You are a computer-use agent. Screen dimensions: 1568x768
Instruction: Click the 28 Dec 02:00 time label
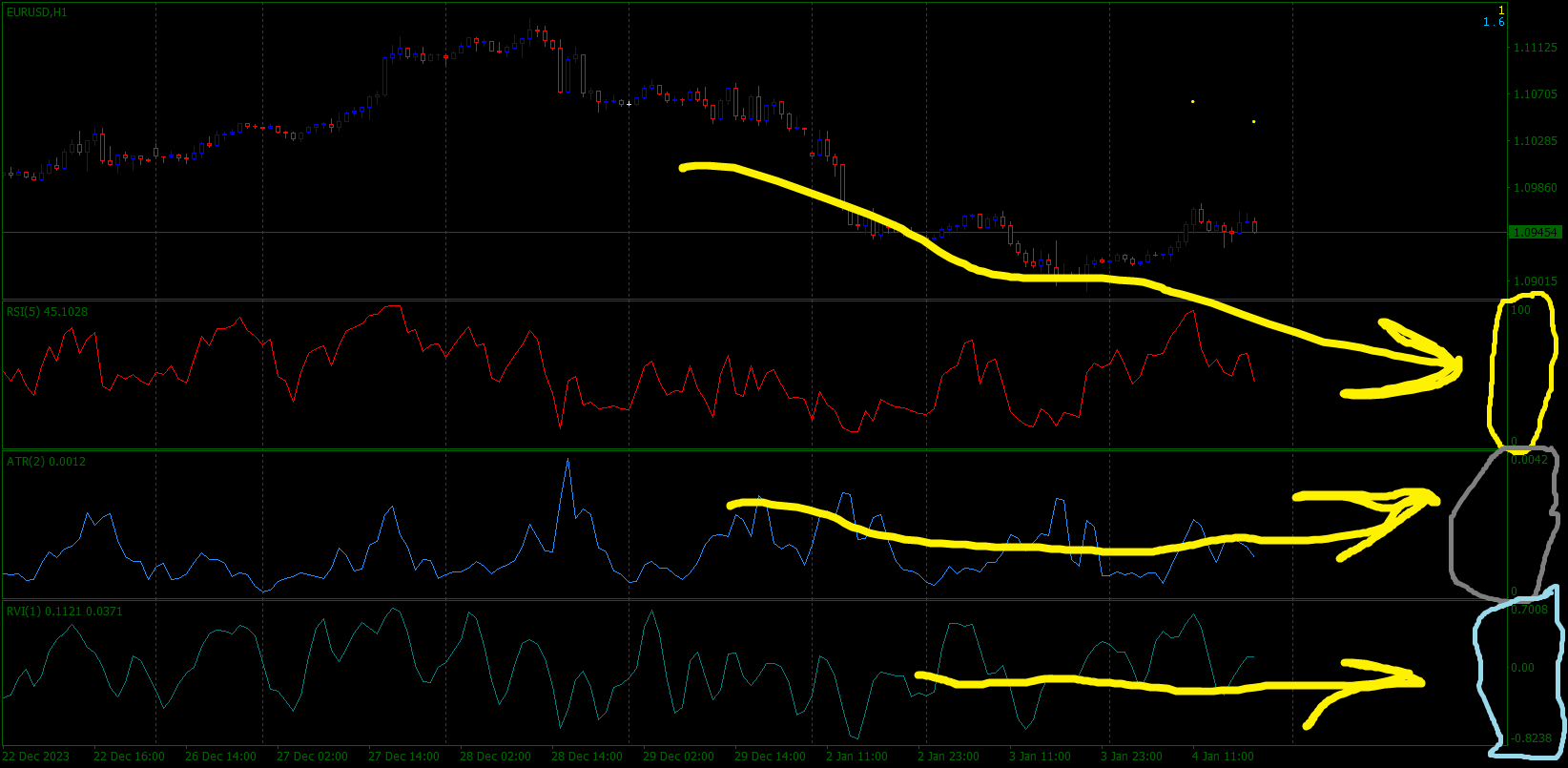[496, 757]
